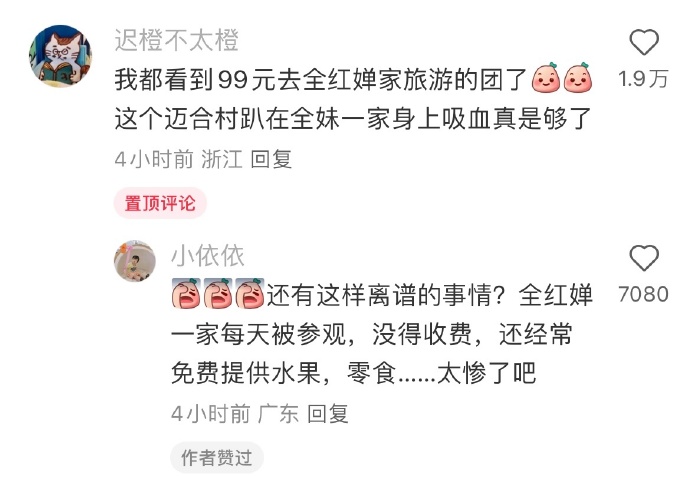Select the comment text about 99元 tour
The image size is (690, 489).
(353, 99)
